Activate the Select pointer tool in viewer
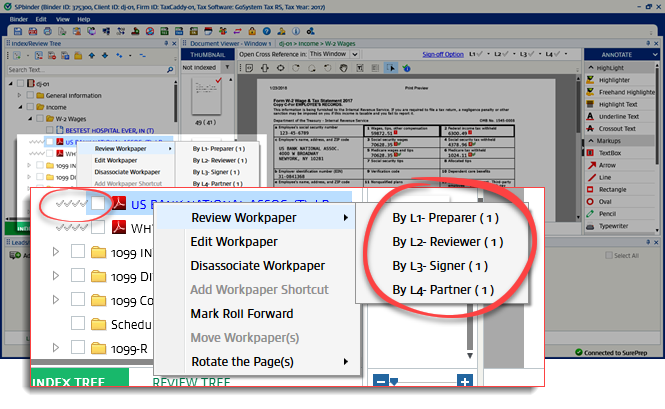 391,68
